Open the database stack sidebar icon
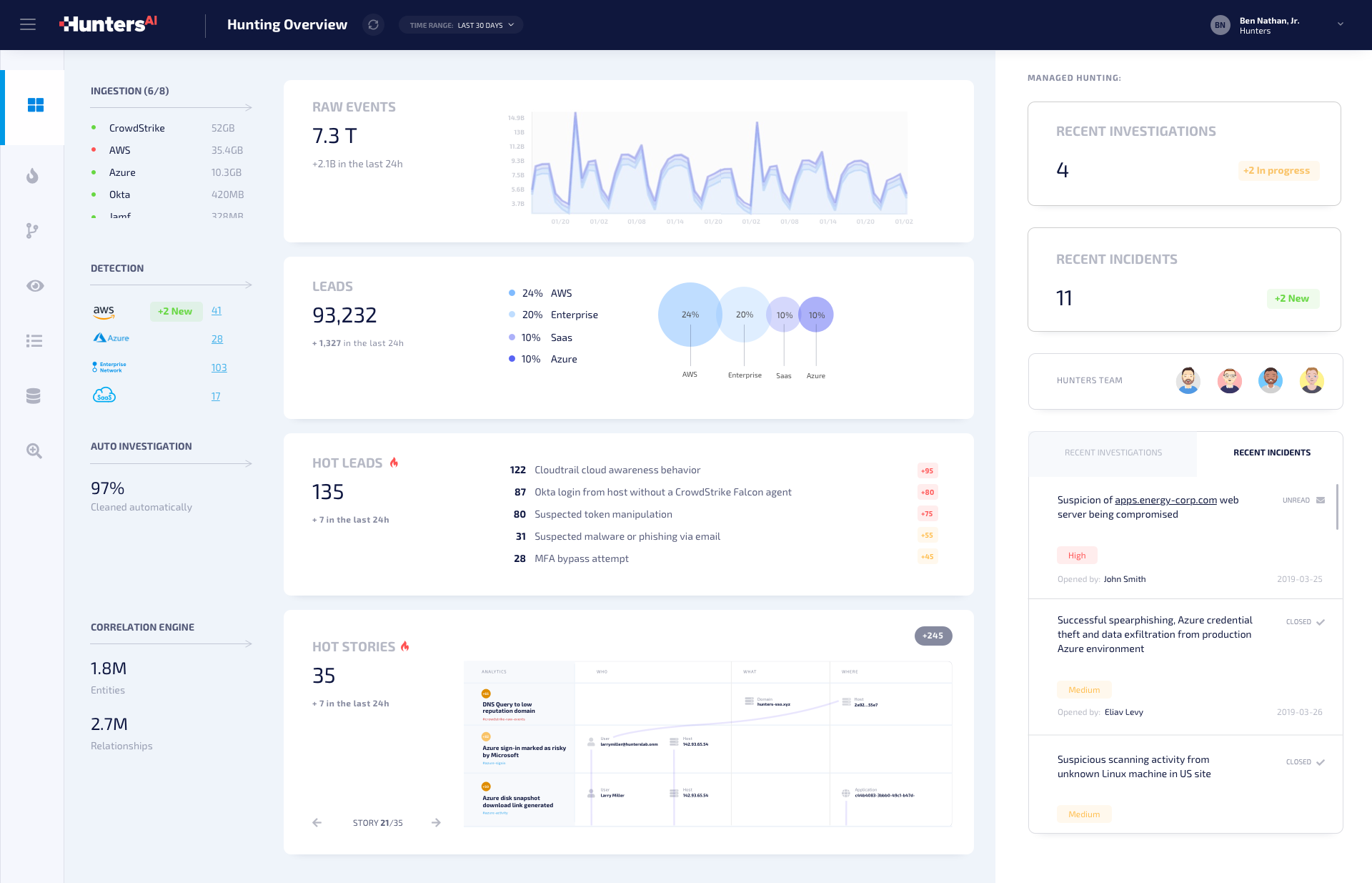This screenshot has width=1372, height=883. point(34,396)
